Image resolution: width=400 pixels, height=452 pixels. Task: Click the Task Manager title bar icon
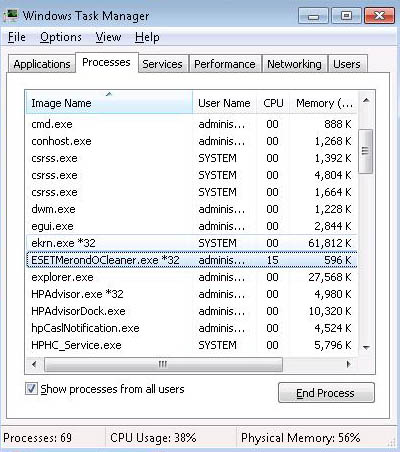pos(11,16)
